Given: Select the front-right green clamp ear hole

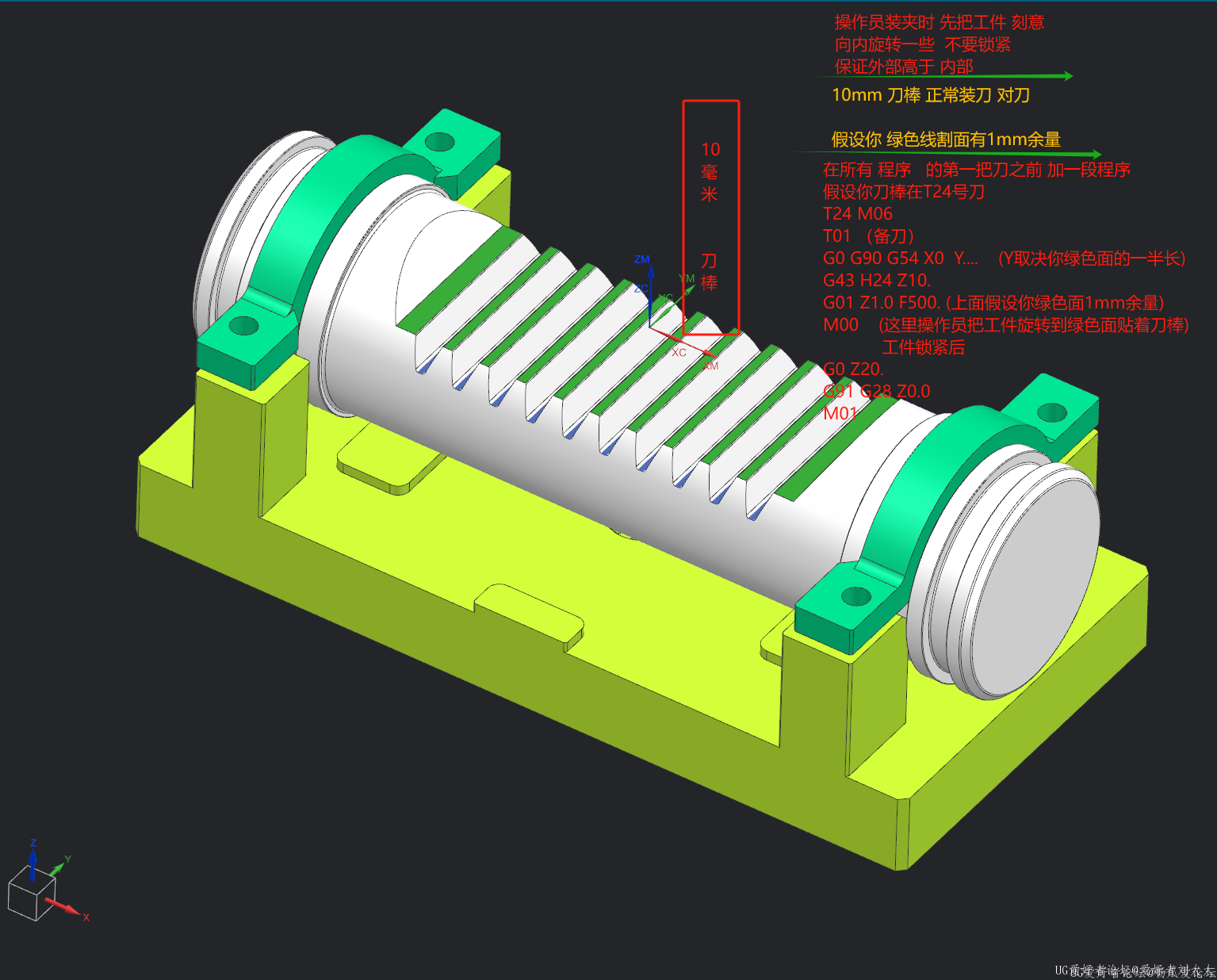Looking at the screenshot, I should tap(855, 595).
